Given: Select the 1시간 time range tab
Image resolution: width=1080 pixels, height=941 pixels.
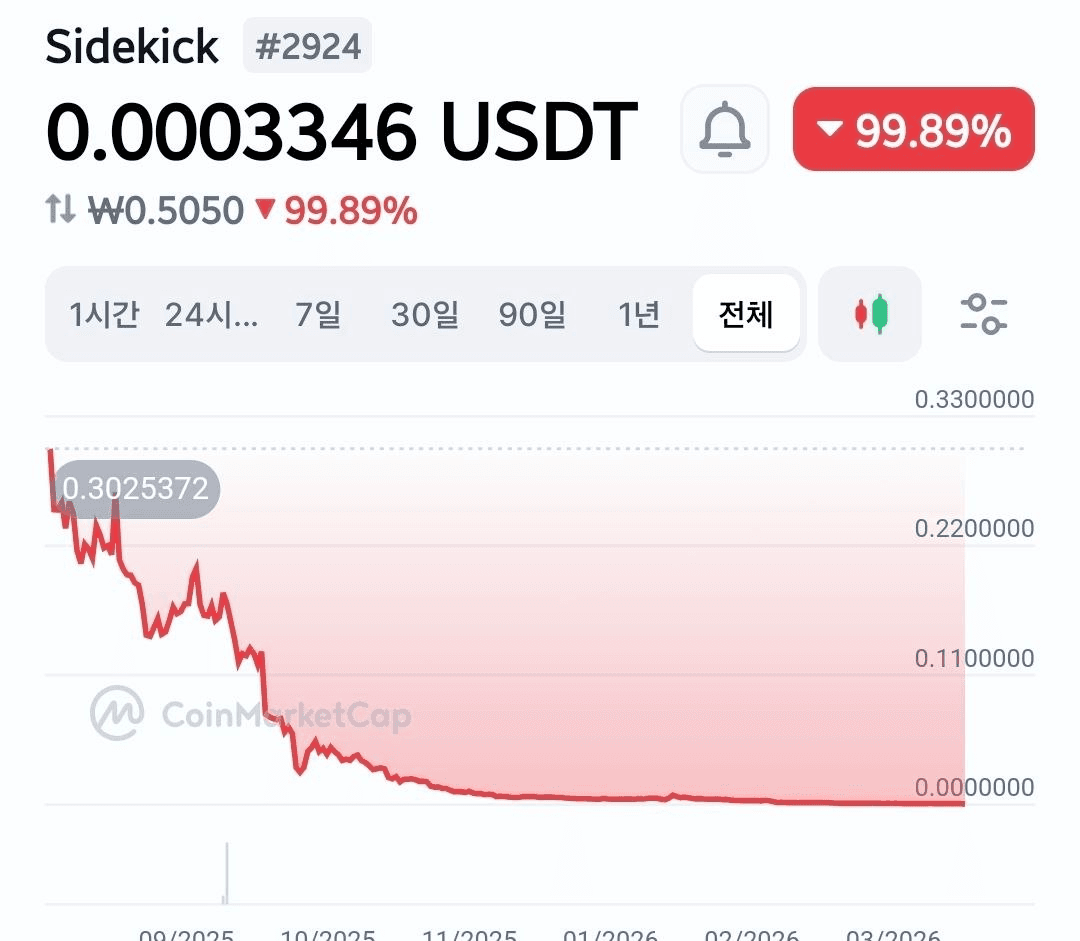Looking at the screenshot, I should [104, 315].
